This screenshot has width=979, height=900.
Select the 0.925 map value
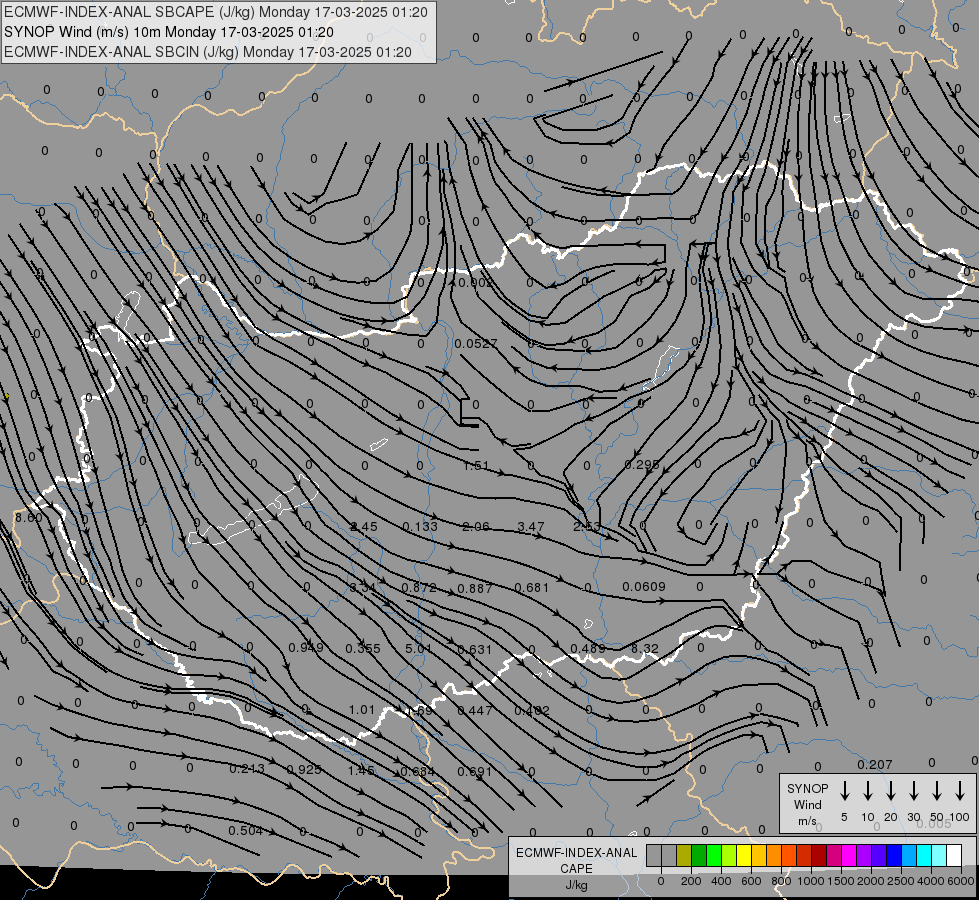(304, 770)
